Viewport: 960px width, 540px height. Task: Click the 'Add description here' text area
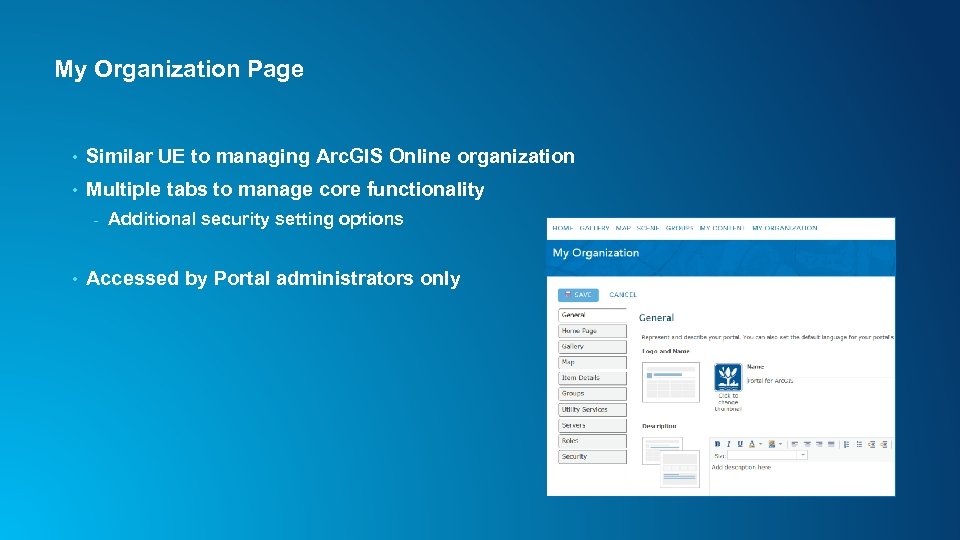coord(802,478)
